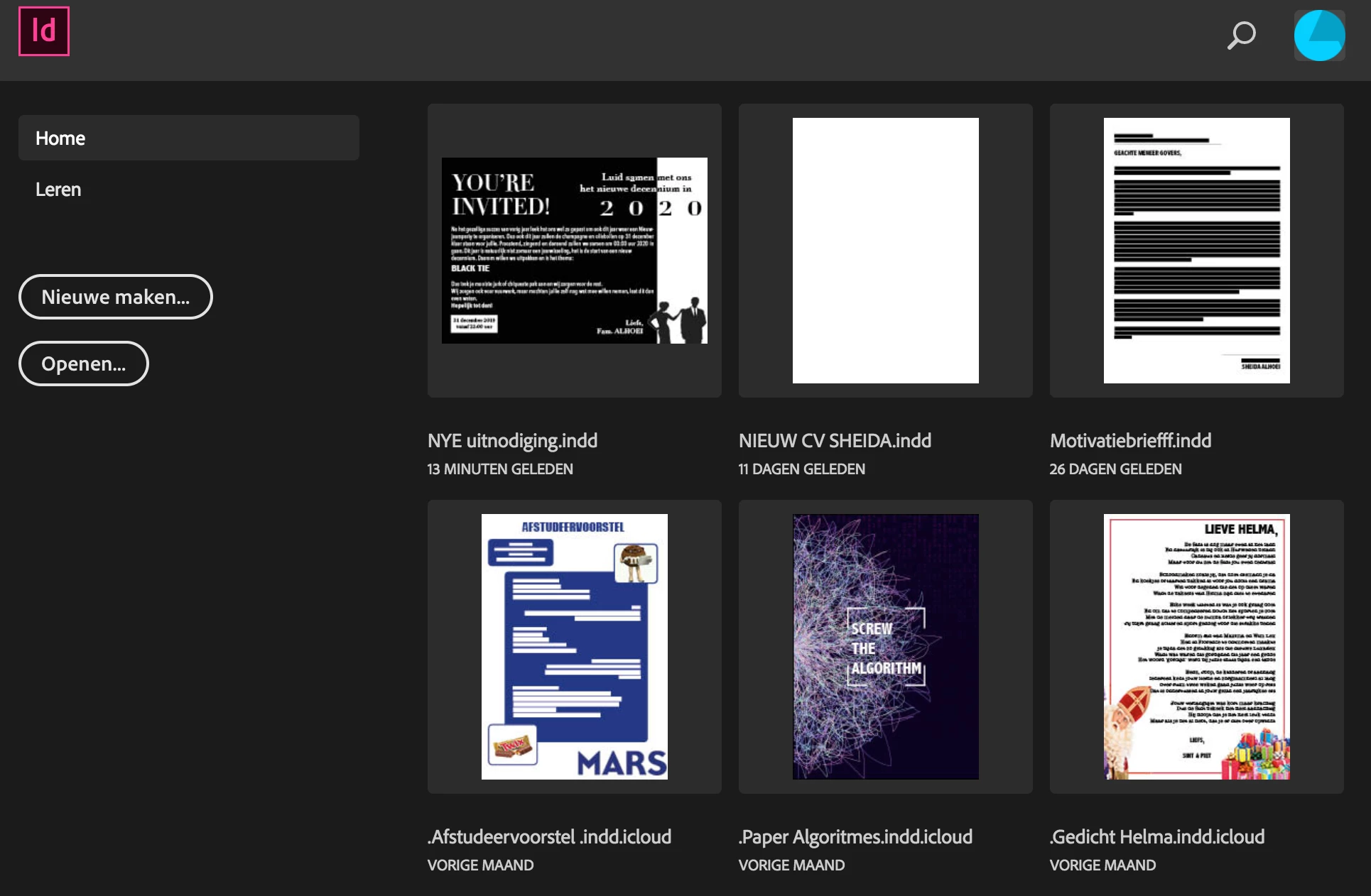1371x896 pixels.
Task: Click the blue account profile avatar
Action: tap(1319, 35)
